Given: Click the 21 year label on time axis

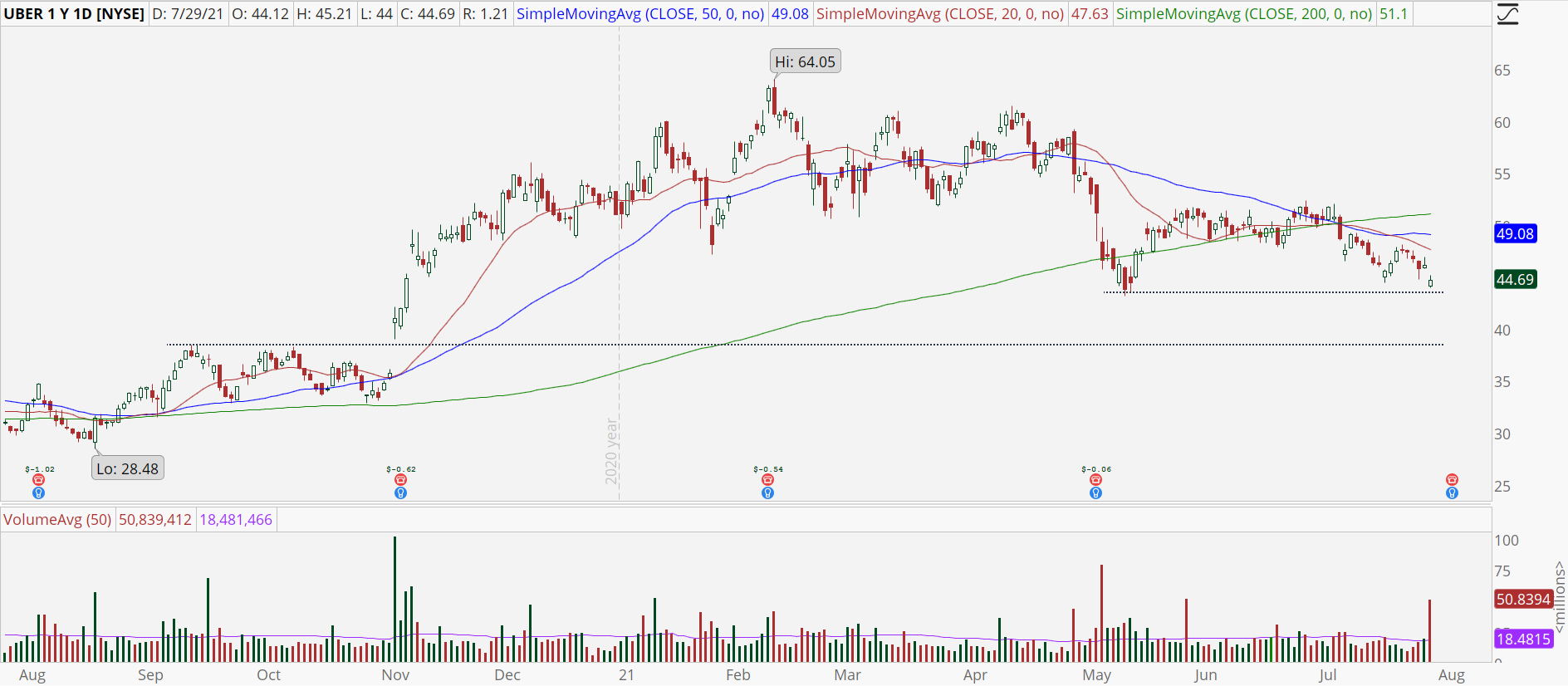Looking at the screenshot, I should coord(626,675).
